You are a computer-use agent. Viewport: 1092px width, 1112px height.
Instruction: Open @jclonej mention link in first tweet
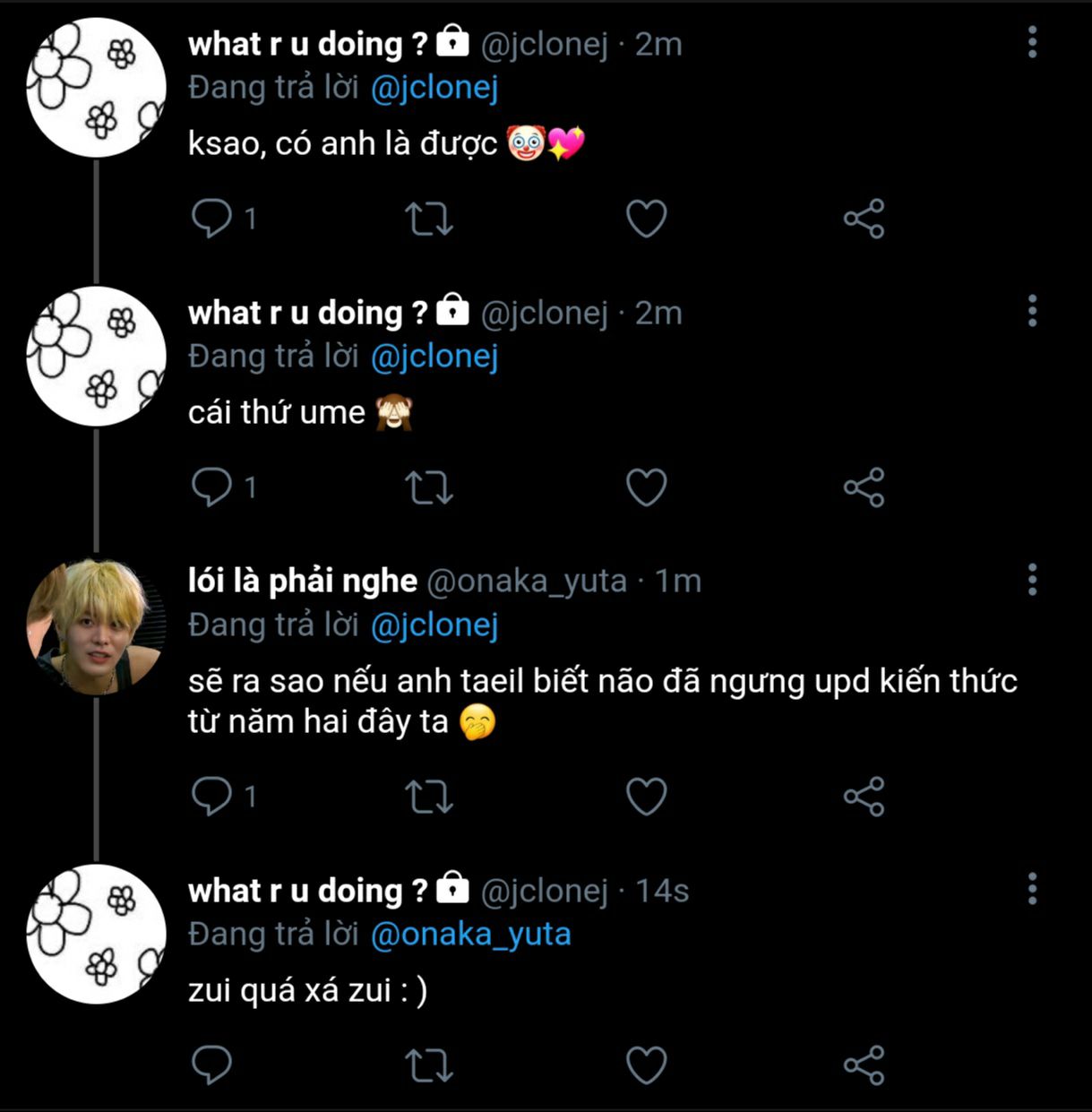pos(434,88)
